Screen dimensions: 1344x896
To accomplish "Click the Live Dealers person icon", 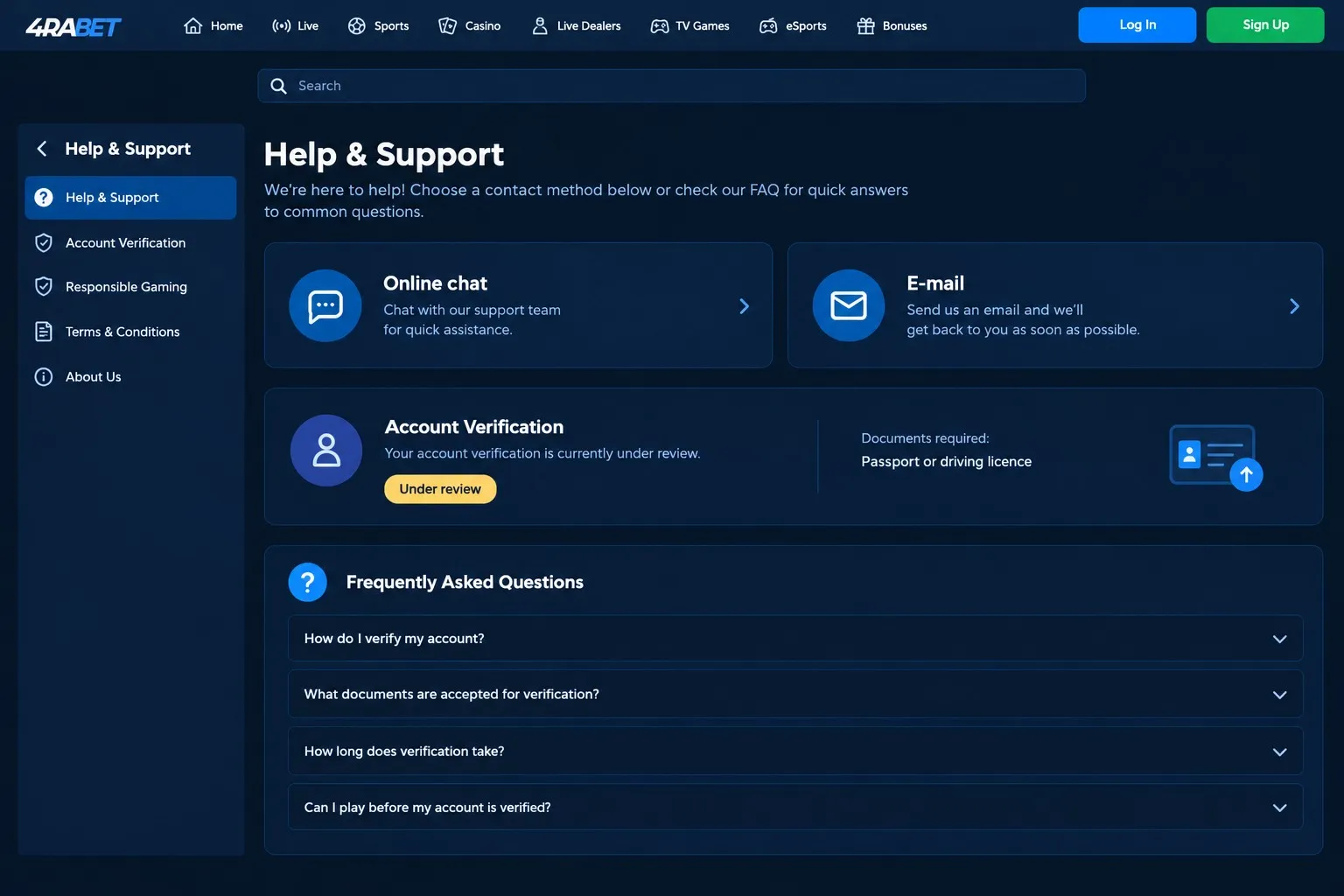I will 540,26.
